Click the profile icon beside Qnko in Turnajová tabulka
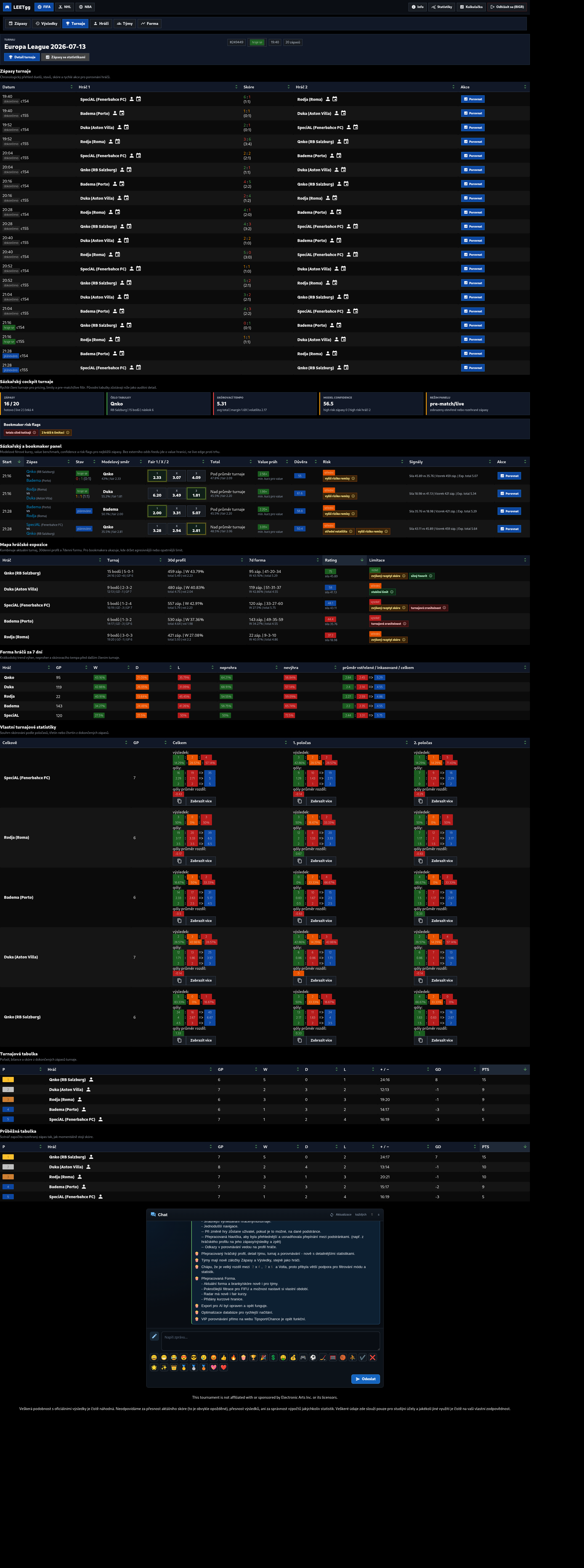Viewport: 584px width, 1568px height. (x=91, y=1080)
